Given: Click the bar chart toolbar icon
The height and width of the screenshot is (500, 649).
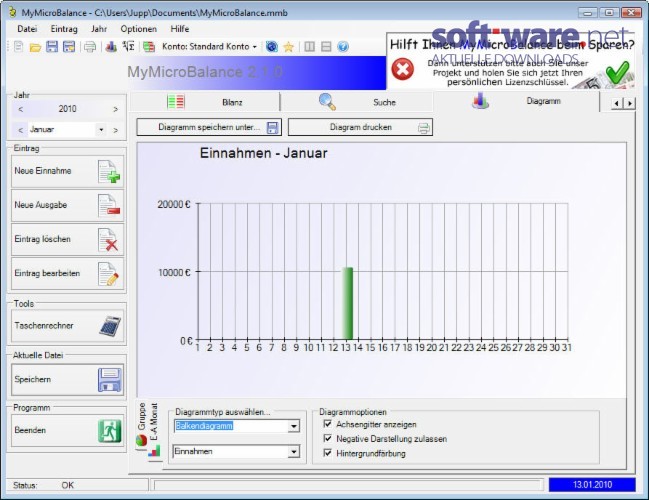Looking at the screenshot, I should (x=111, y=46).
